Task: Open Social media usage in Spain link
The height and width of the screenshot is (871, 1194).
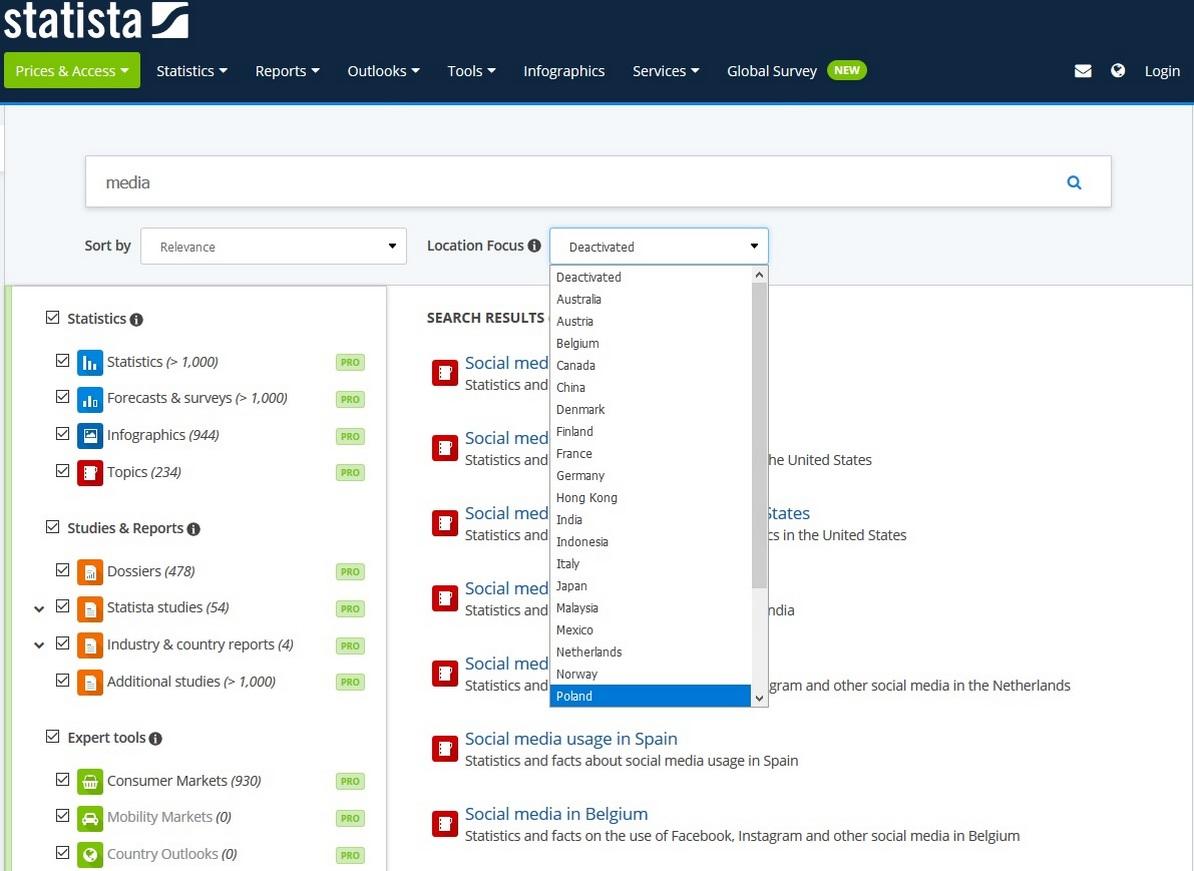Action: tap(571, 739)
